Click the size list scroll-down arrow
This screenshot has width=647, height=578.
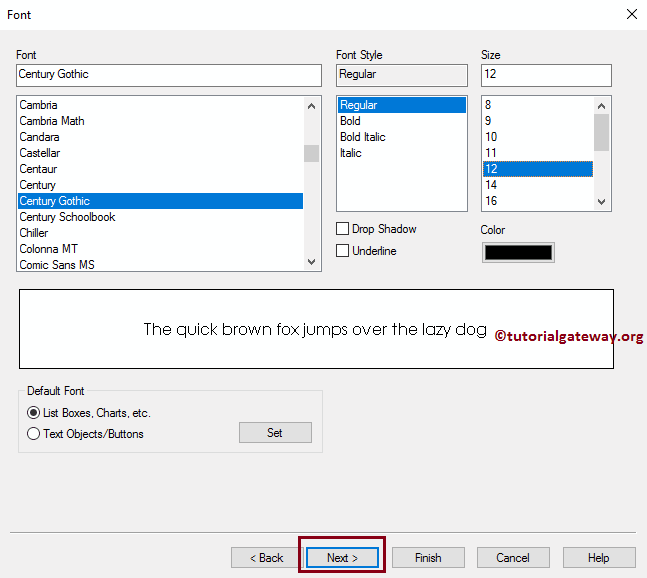pyautogui.click(x=602, y=202)
